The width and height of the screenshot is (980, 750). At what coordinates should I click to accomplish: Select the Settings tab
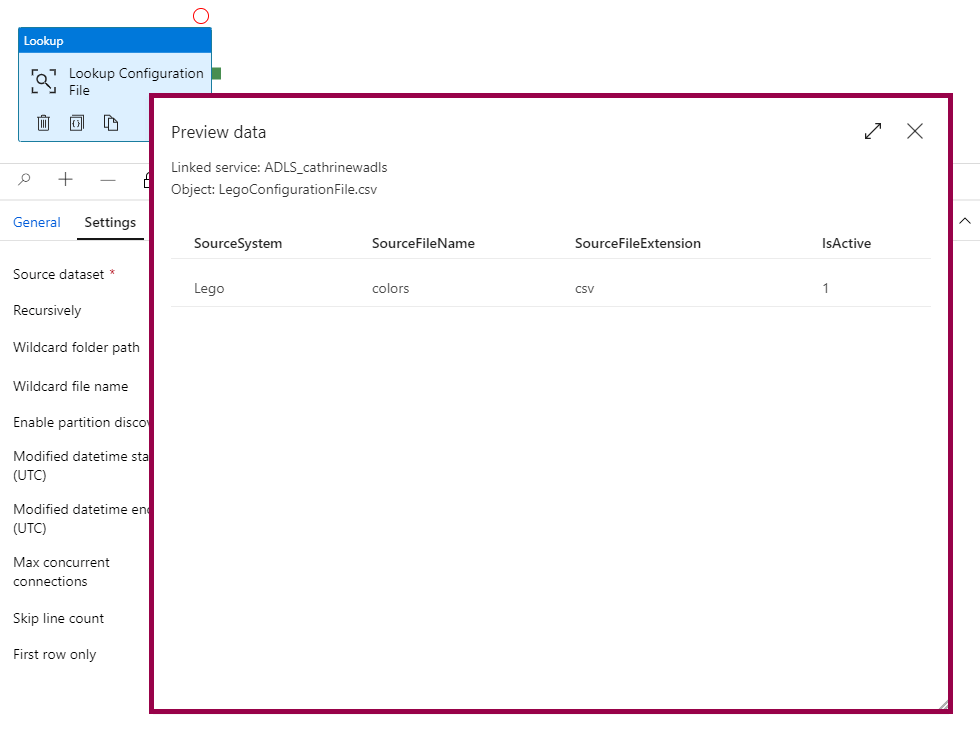click(x=110, y=223)
